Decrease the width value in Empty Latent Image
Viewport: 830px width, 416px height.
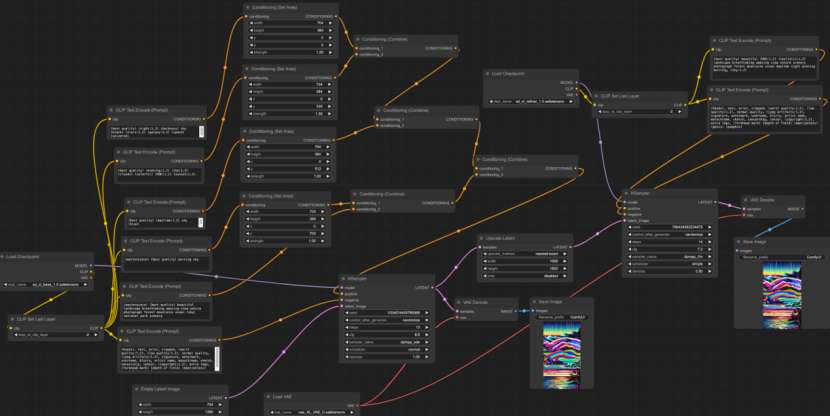140,405
